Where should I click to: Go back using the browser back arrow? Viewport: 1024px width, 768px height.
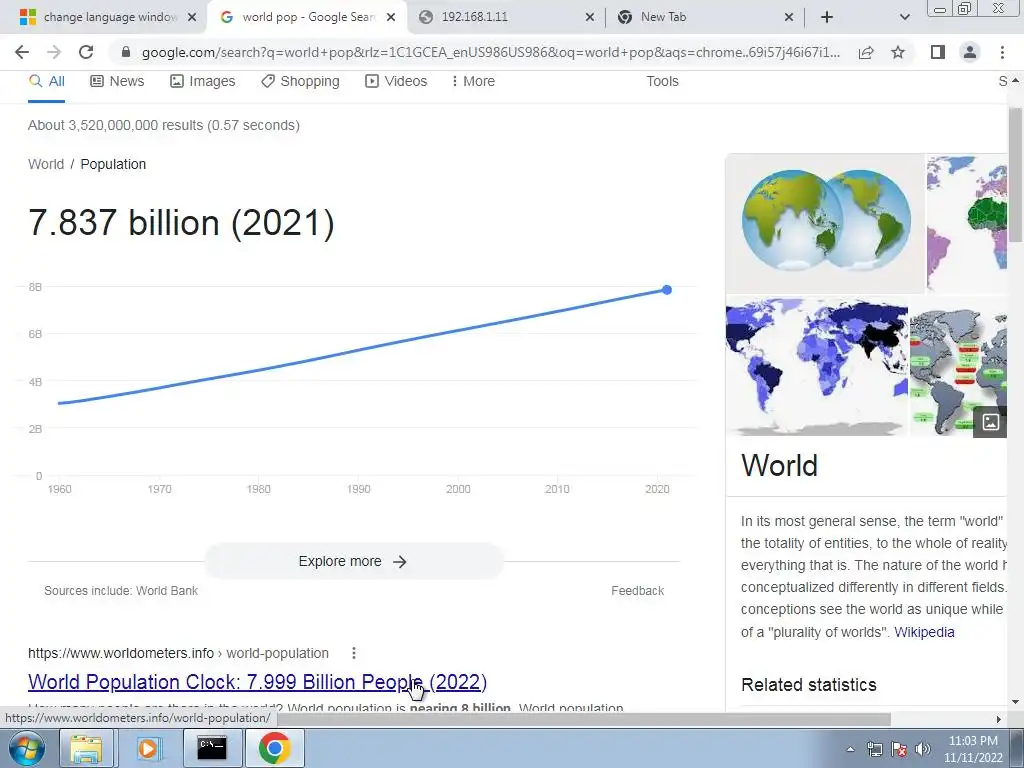[x=22, y=52]
